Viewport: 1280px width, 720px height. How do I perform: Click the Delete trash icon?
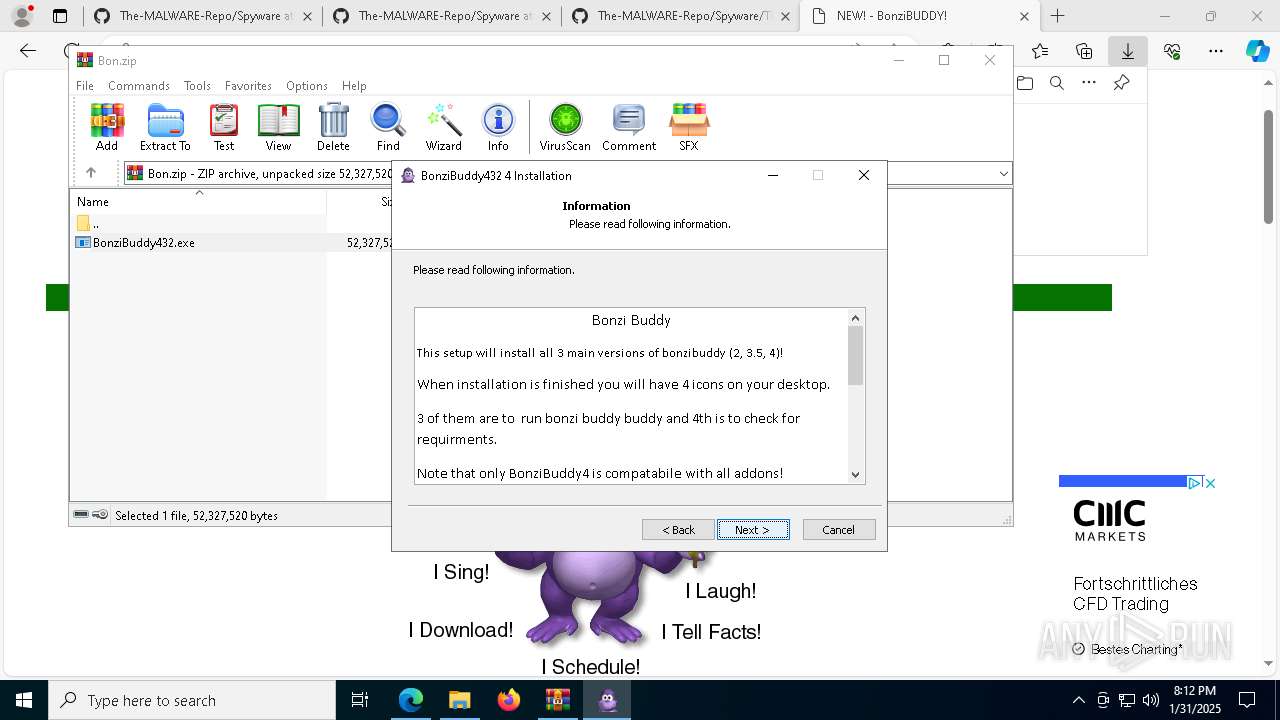point(333,127)
